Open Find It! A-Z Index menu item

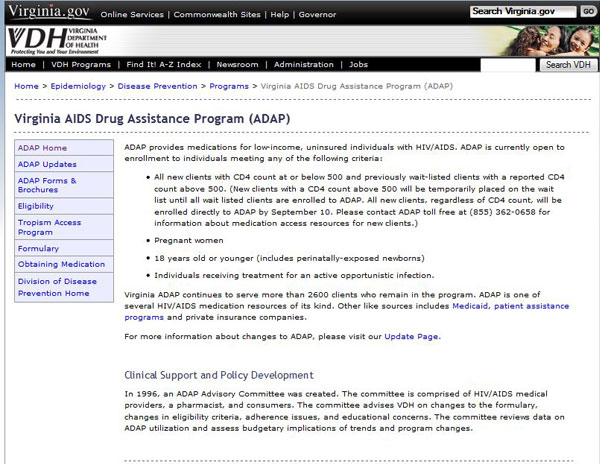point(164,65)
